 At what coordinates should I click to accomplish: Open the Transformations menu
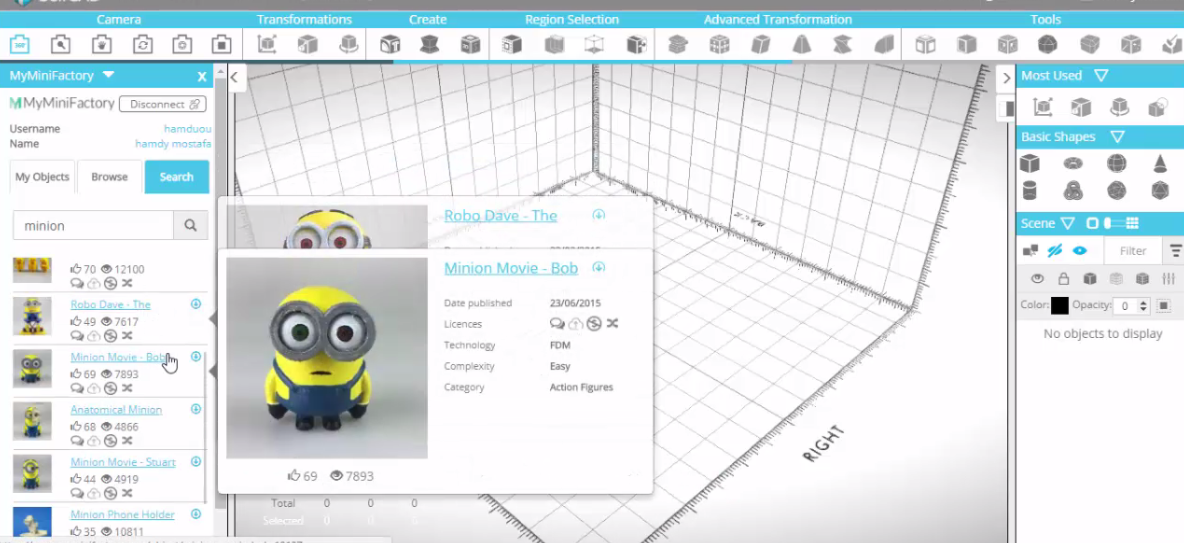[x=304, y=20]
